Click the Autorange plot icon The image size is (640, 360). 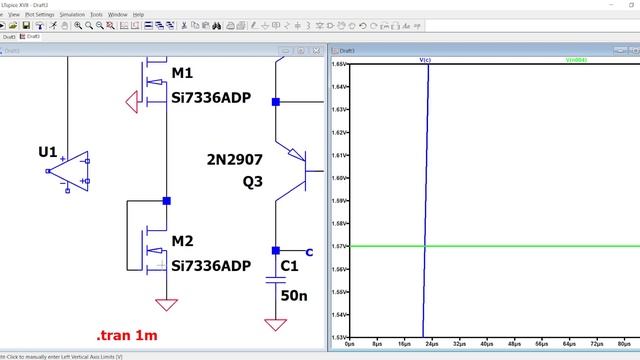135,26
